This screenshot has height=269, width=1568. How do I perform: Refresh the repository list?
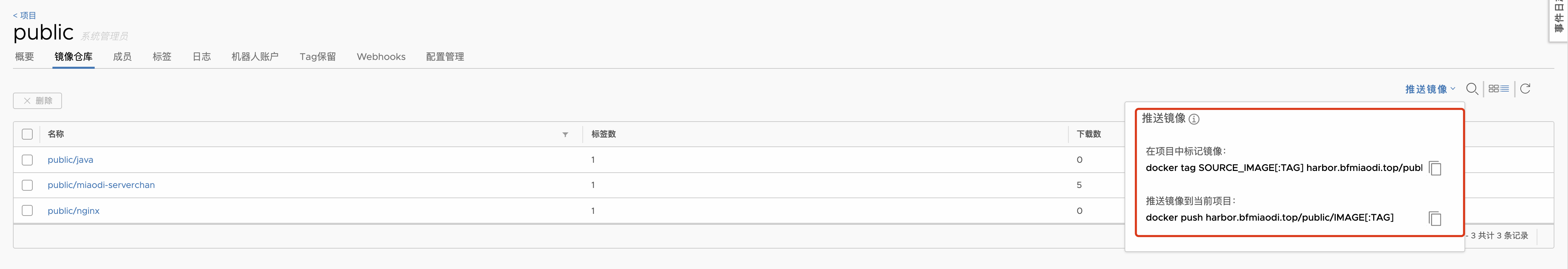1525,89
